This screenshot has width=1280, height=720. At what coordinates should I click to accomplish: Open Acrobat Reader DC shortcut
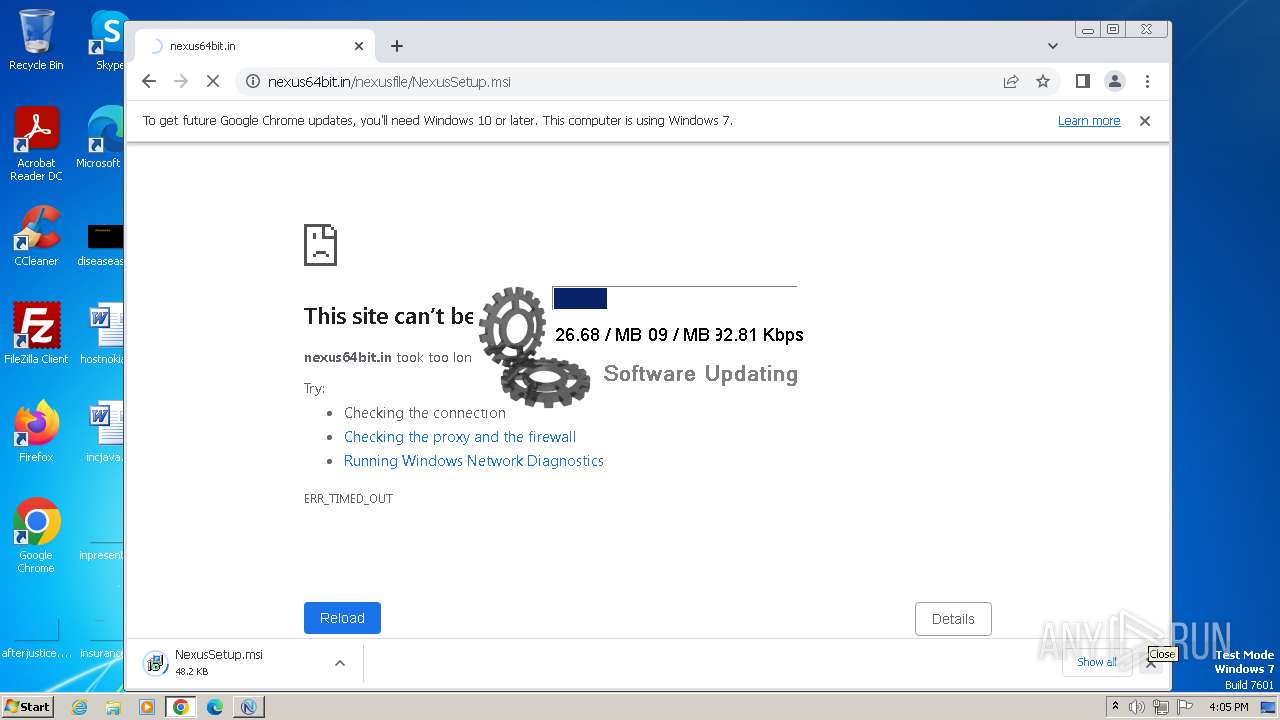[36, 144]
